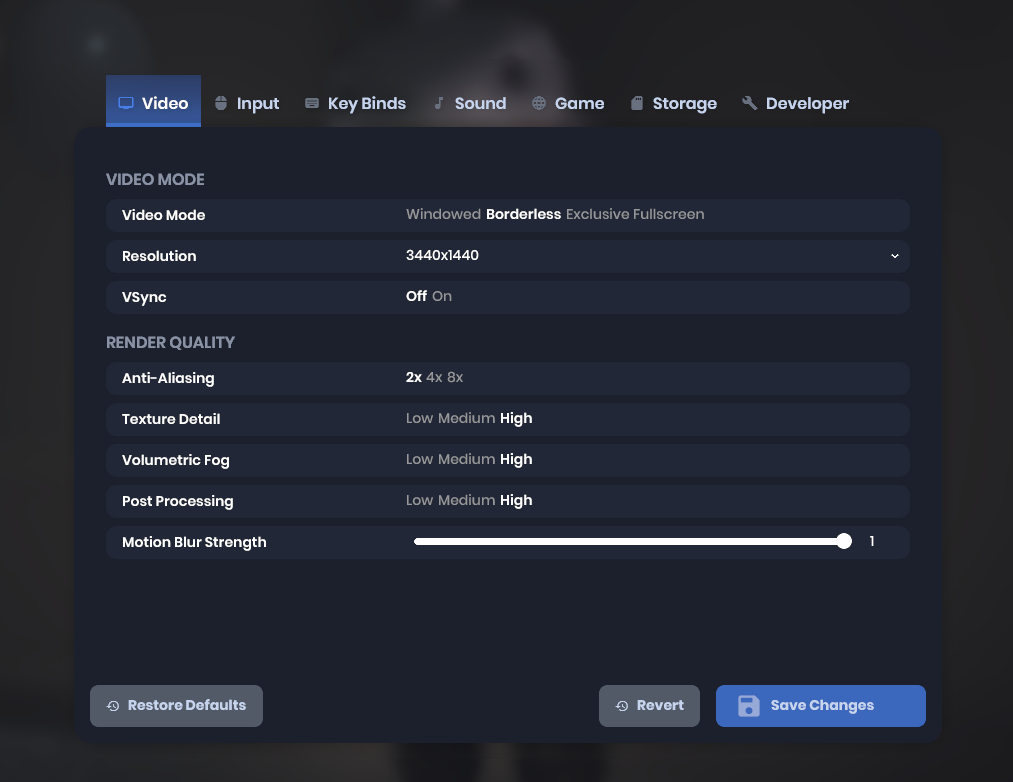Click the chevron arrow in Resolution row
This screenshot has width=1013, height=782.
pyautogui.click(x=895, y=256)
